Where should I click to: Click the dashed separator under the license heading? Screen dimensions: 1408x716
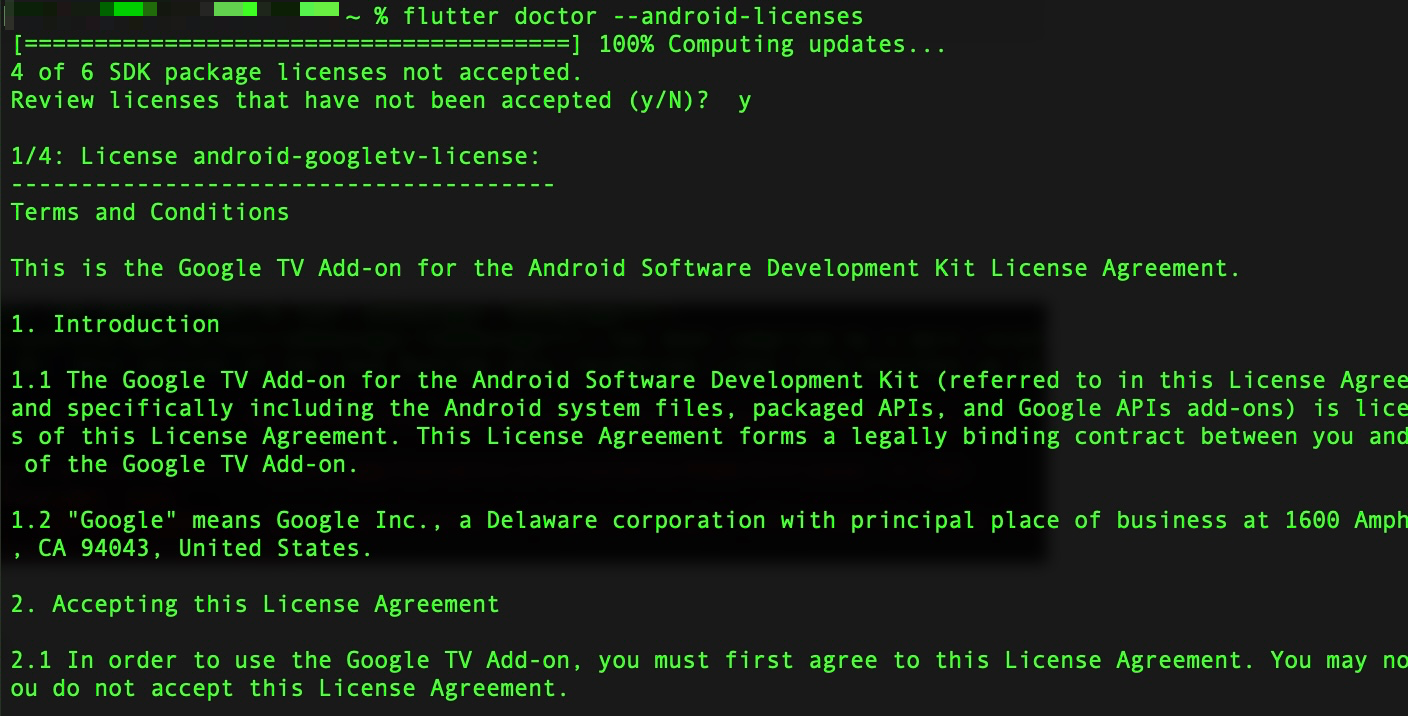point(283,184)
